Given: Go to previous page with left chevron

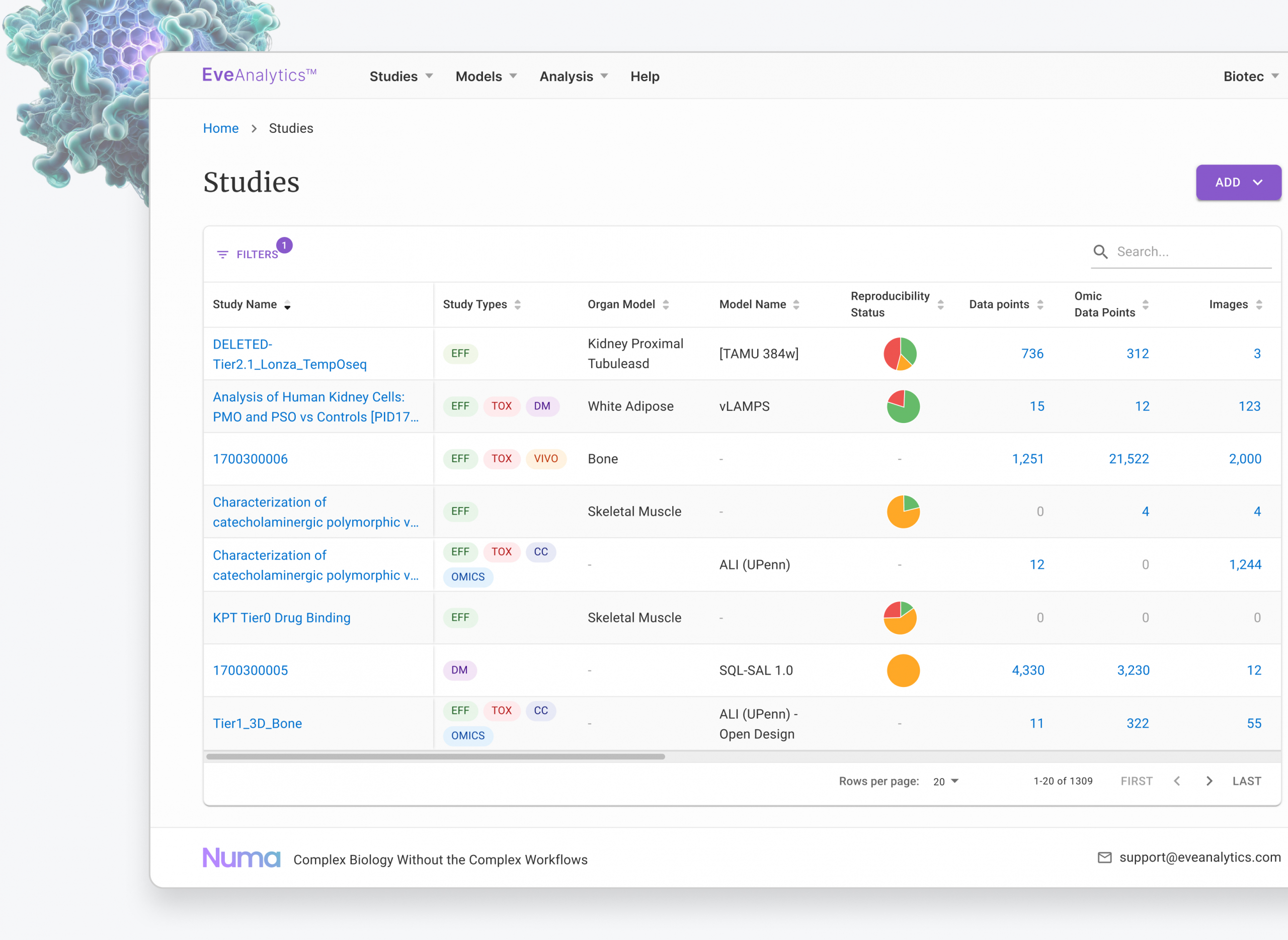Looking at the screenshot, I should (1177, 781).
